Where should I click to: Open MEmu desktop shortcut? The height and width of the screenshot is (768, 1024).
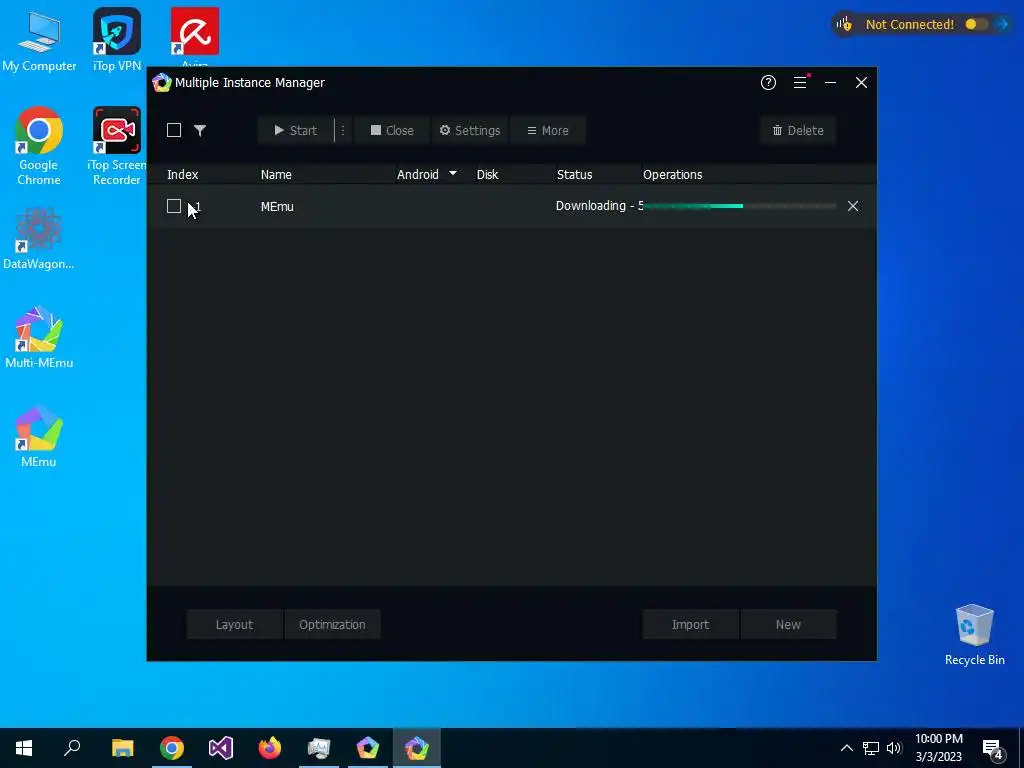point(39,436)
